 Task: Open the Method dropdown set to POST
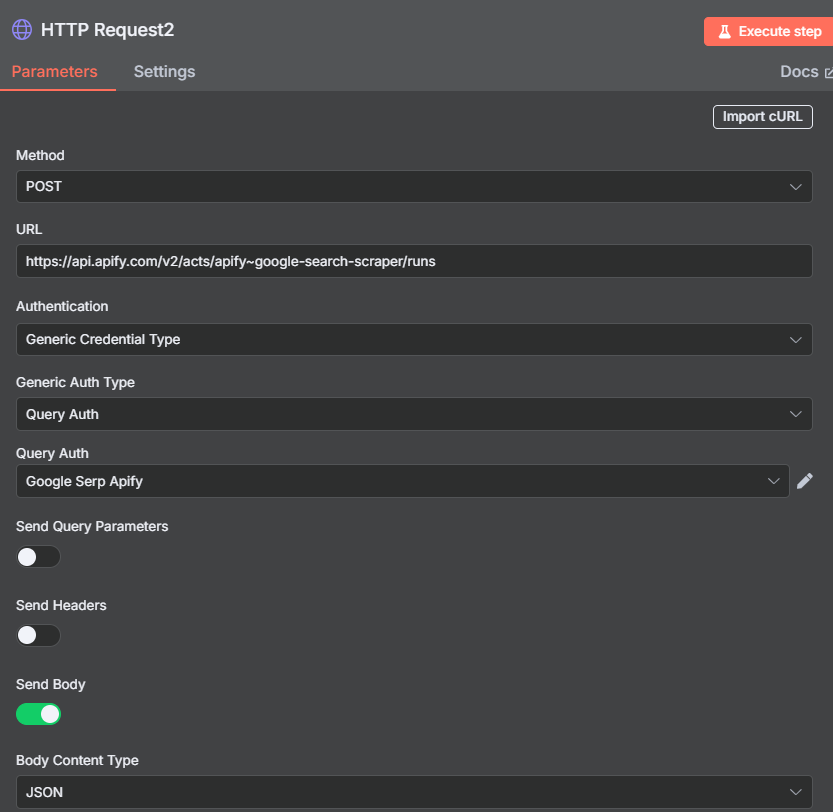[x=414, y=187]
